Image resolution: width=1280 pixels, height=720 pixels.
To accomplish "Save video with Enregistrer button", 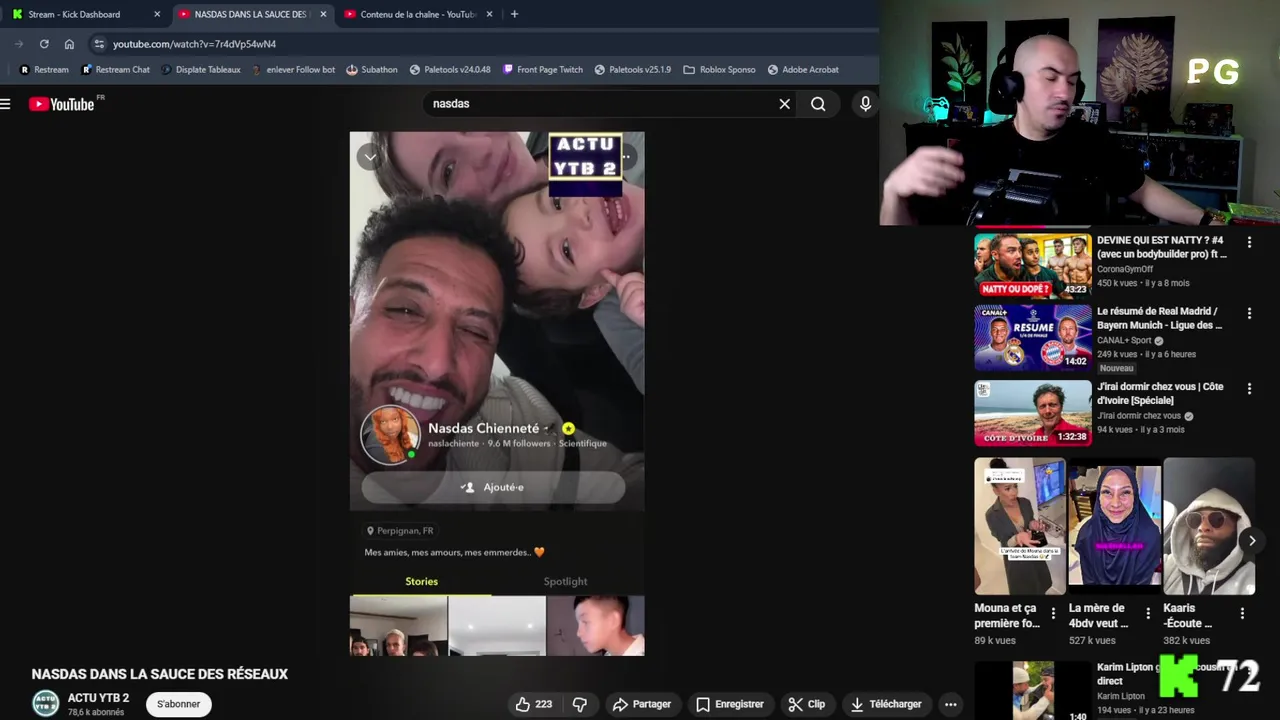I will click(730, 704).
